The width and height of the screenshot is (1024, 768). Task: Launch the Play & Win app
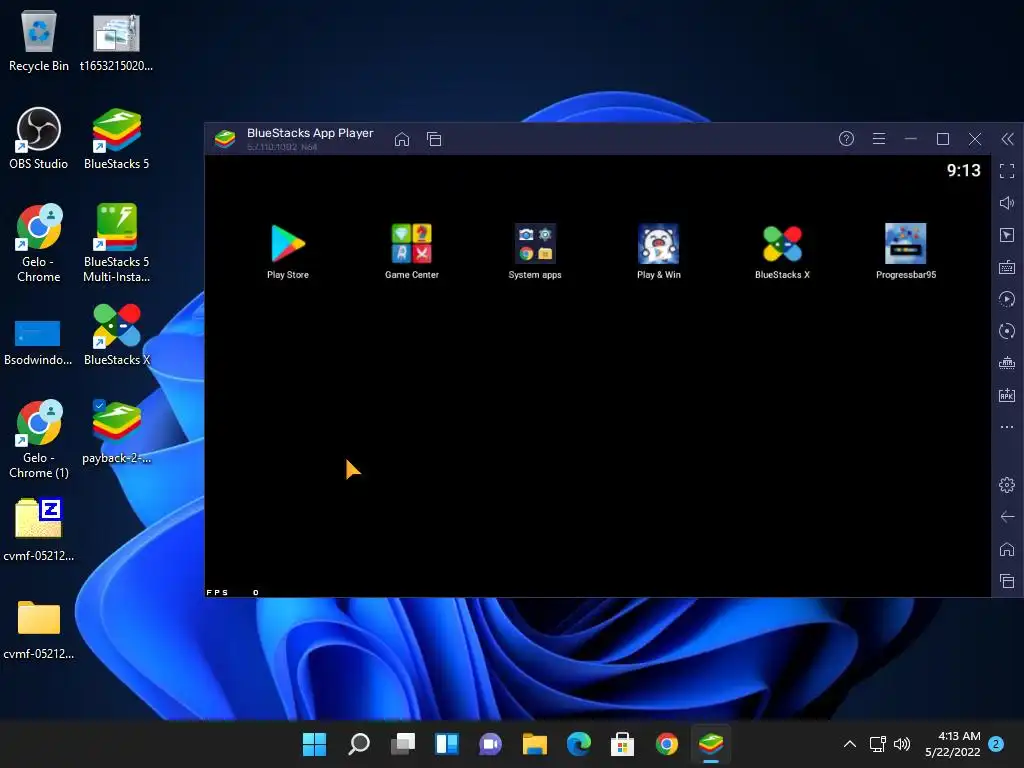[x=658, y=251]
